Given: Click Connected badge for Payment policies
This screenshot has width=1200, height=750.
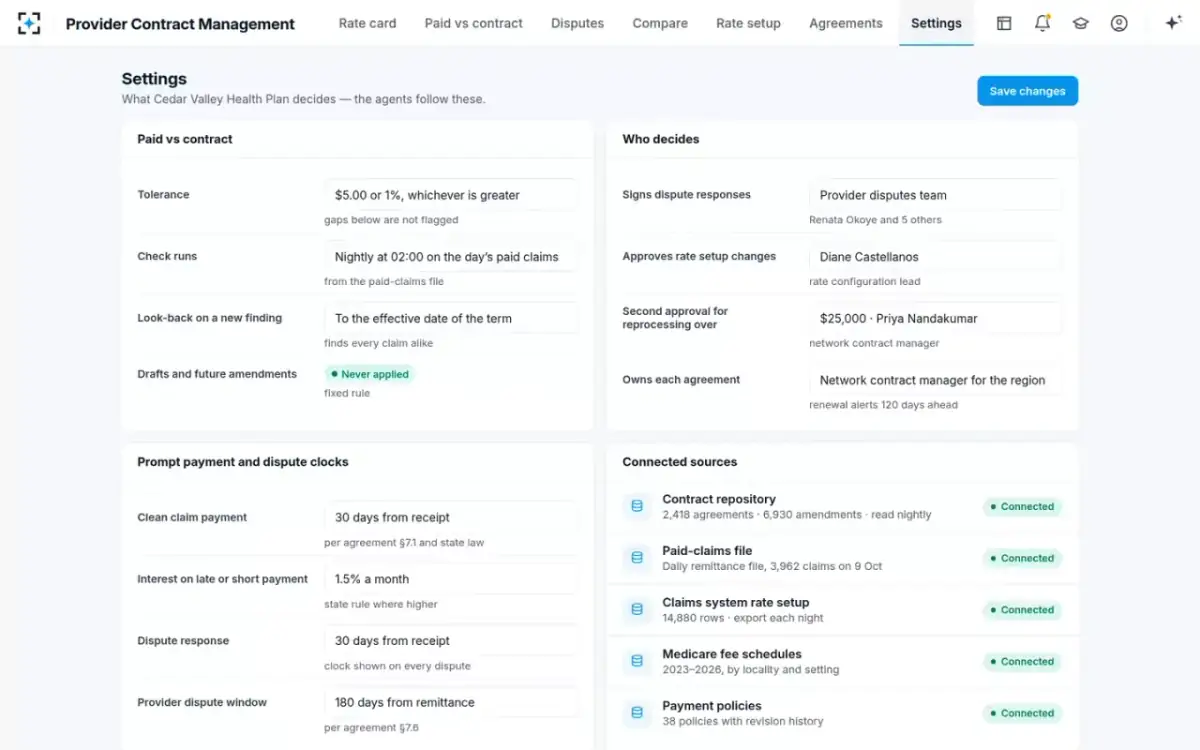Looking at the screenshot, I should [1022, 713].
